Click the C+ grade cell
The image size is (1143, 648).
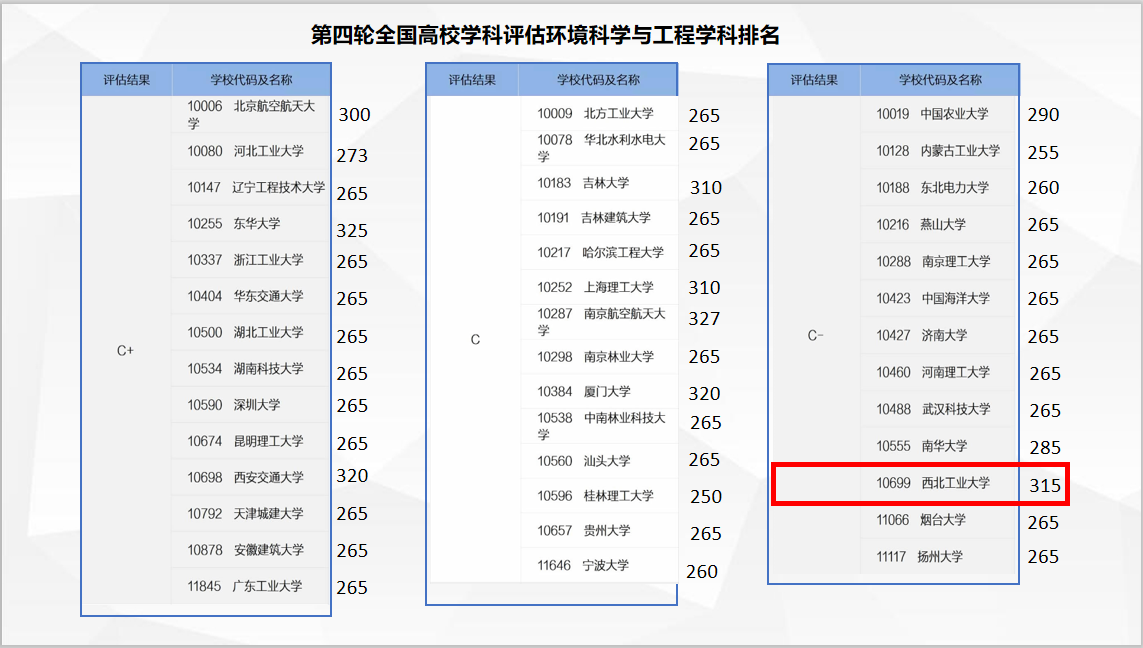pos(125,351)
